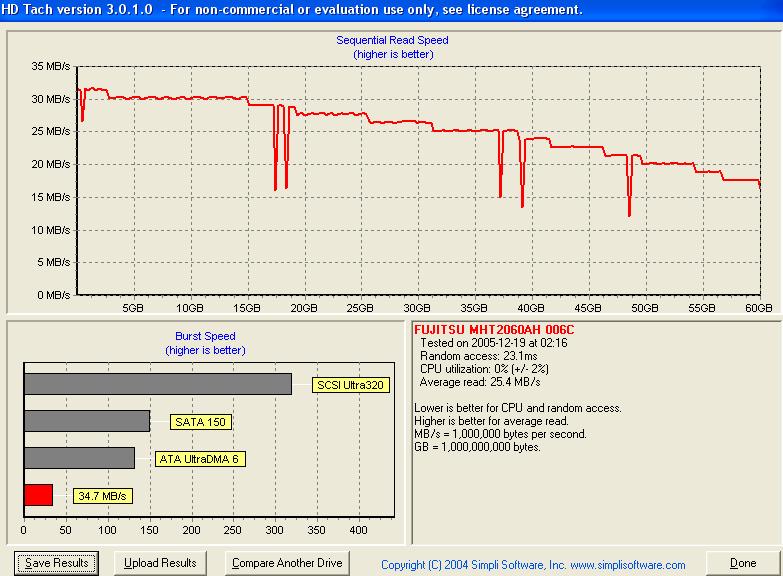
Task: Click the ATA UltraDMA 6 label
Action: click(200, 459)
